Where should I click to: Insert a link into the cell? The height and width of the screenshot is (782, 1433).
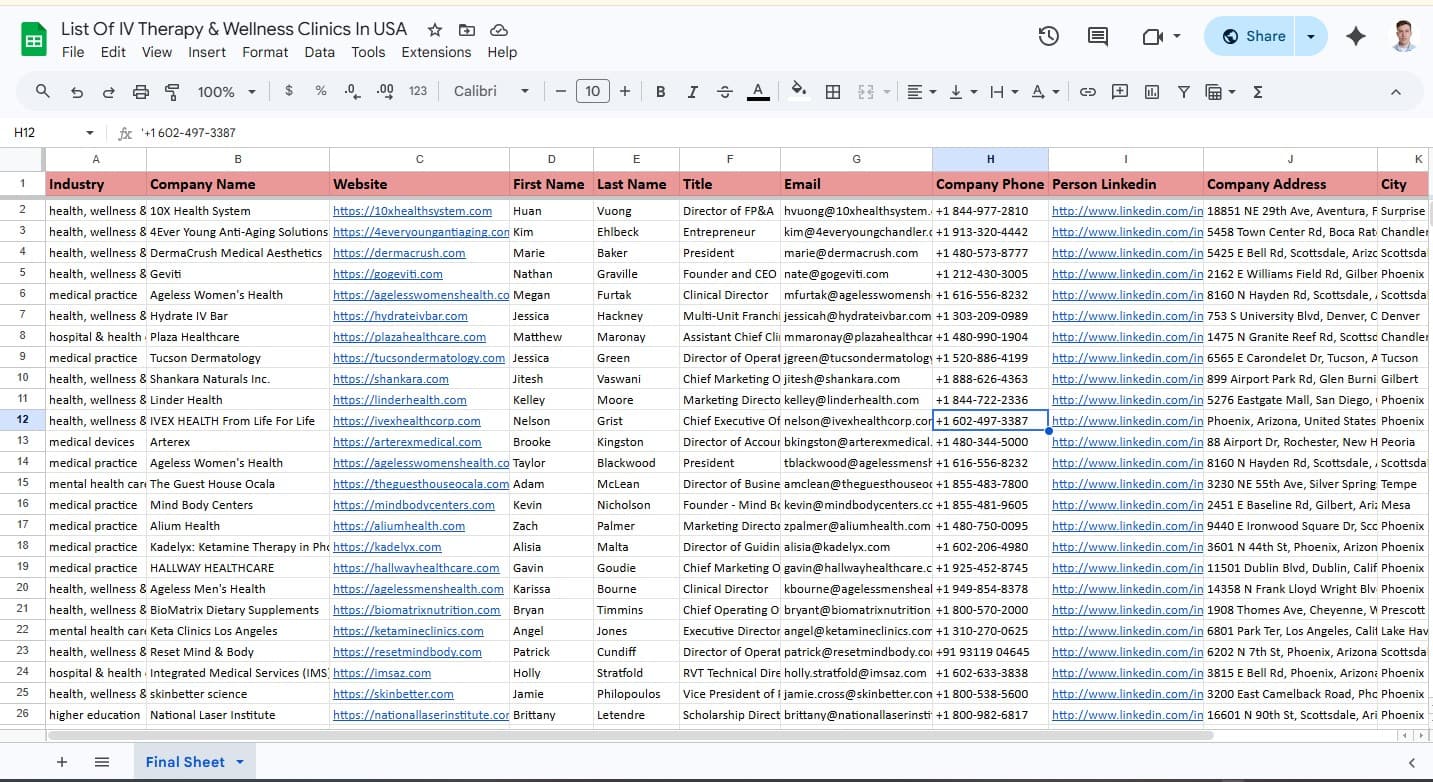1088,91
